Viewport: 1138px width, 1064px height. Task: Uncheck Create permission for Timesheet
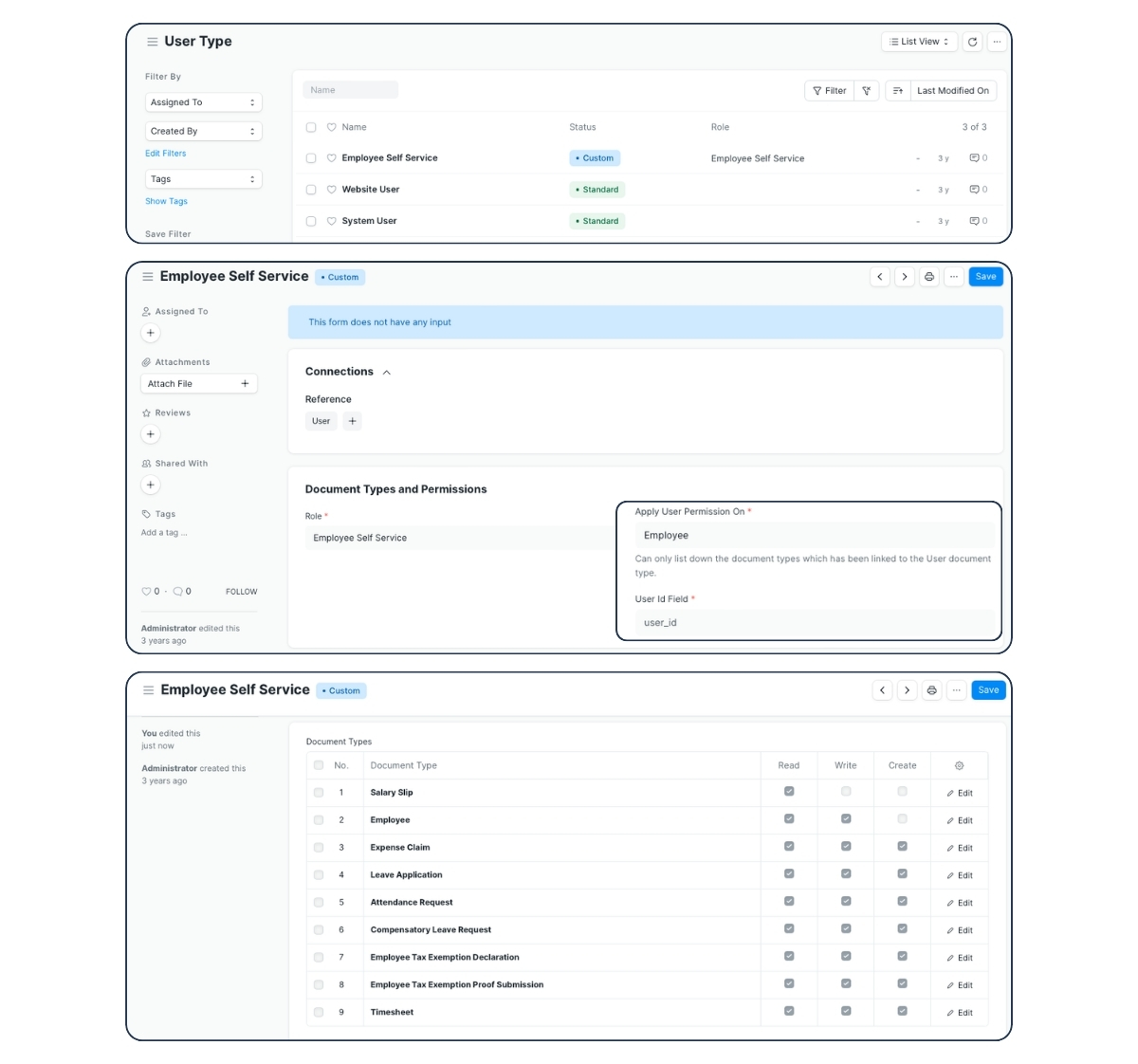(902, 1012)
